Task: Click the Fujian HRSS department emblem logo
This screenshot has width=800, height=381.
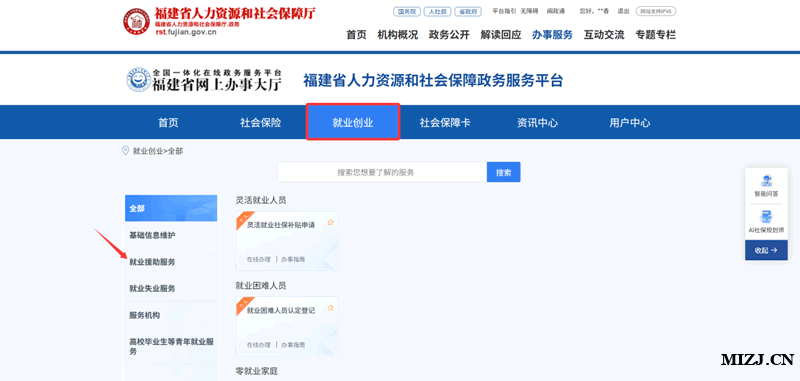Action: click(x=136, y=21)
